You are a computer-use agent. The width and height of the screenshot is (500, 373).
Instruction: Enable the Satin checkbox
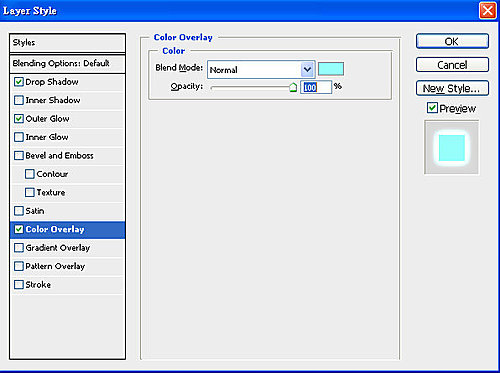pyautogui.click(x=19, y=211)
